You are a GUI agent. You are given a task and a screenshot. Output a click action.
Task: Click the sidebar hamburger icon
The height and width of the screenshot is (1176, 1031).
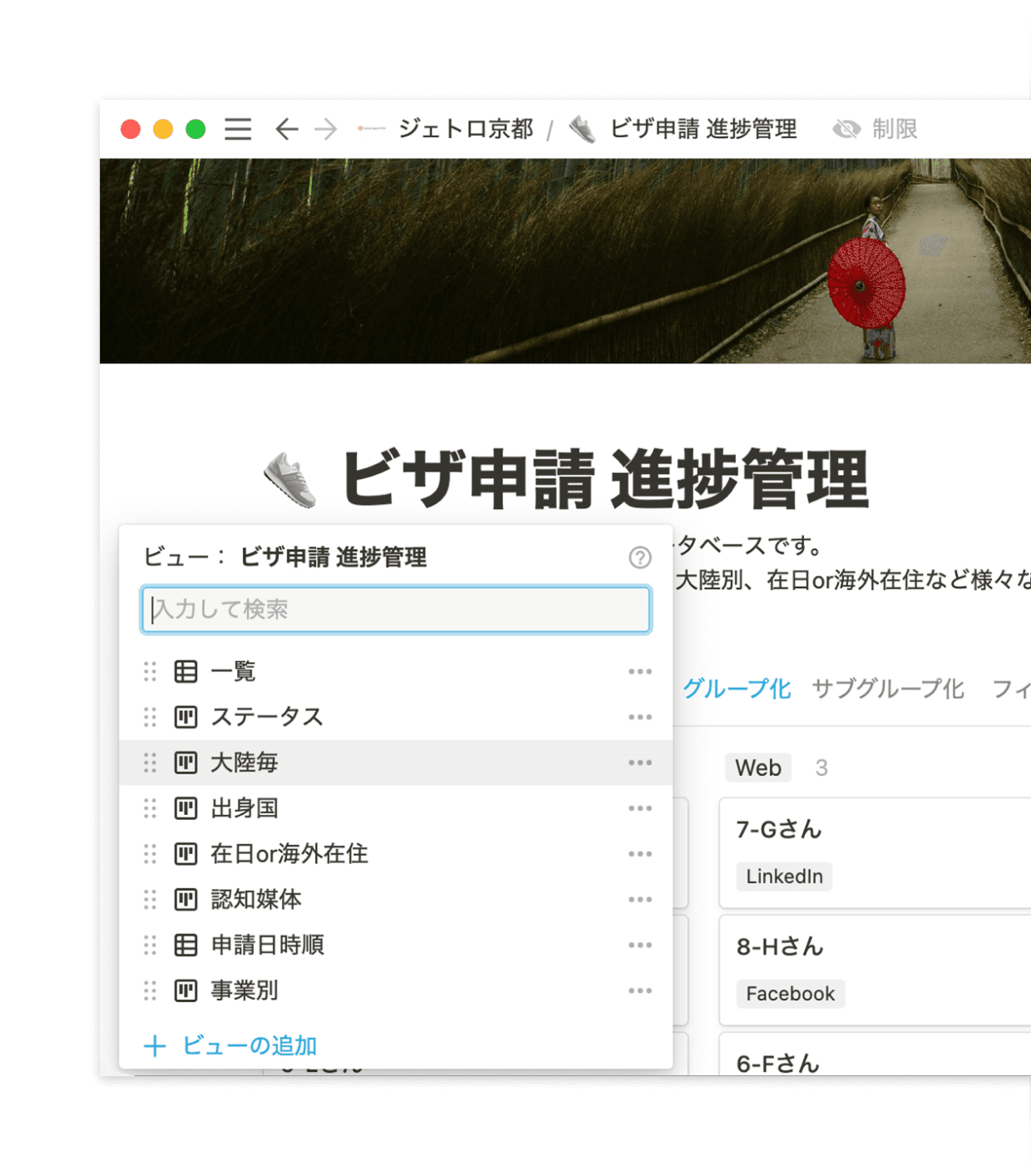(x=237, y=130)
